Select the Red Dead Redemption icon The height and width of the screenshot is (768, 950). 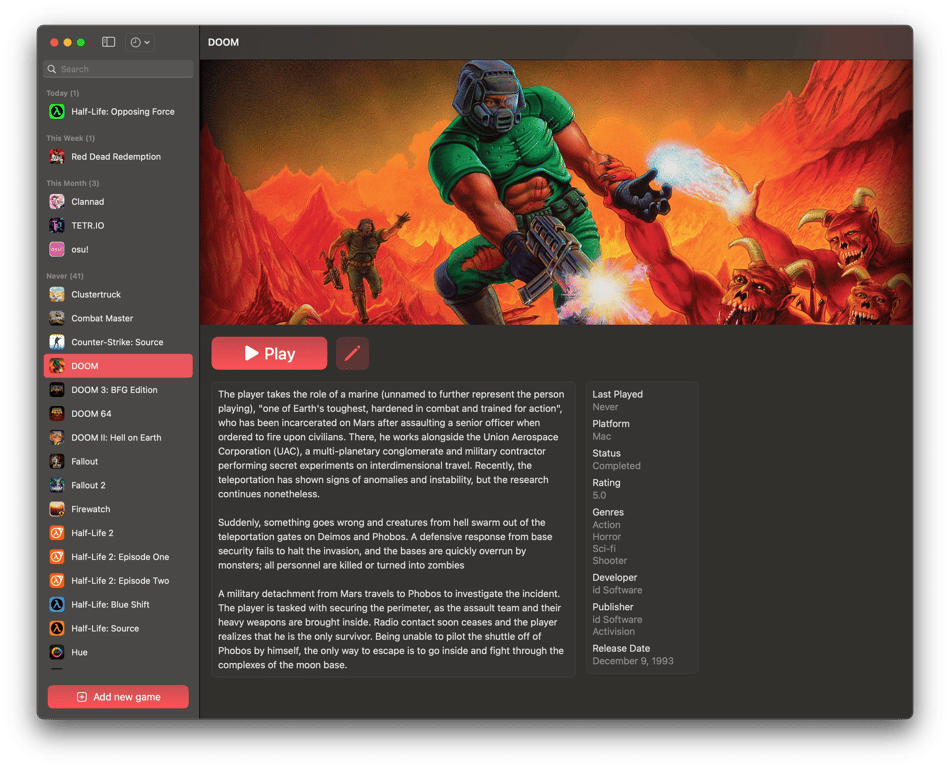[x=57, y=156]
